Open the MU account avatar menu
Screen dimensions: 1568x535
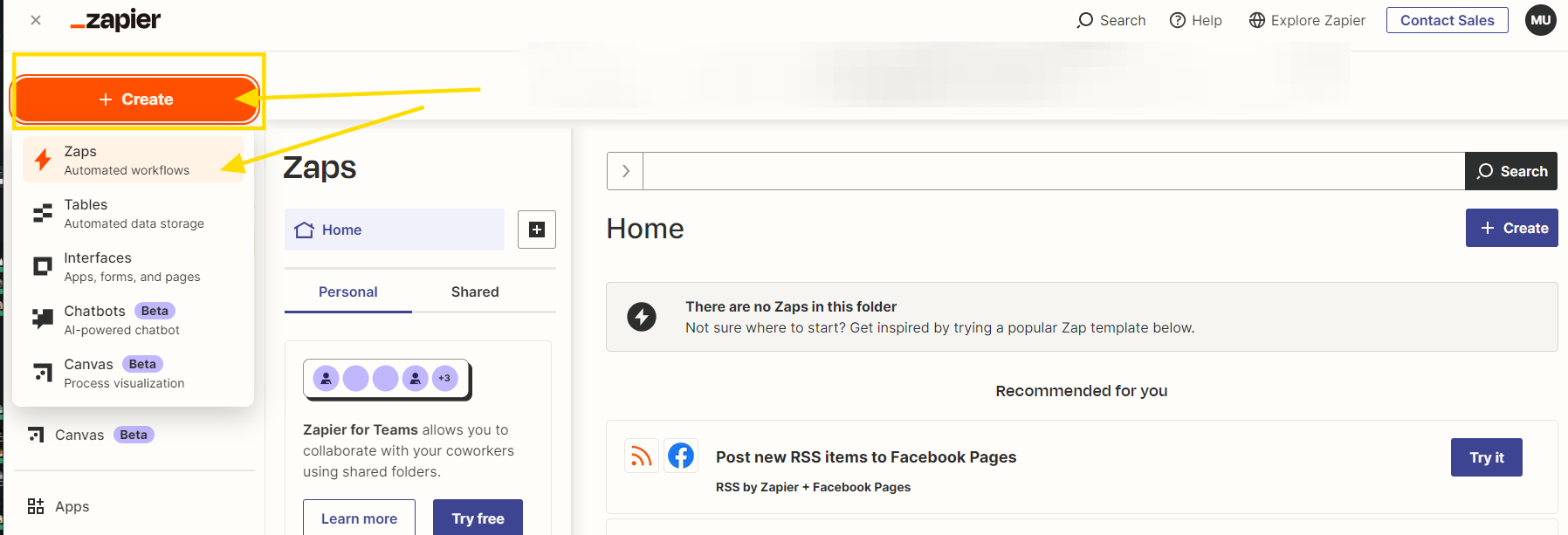[x=1541, y=20]
